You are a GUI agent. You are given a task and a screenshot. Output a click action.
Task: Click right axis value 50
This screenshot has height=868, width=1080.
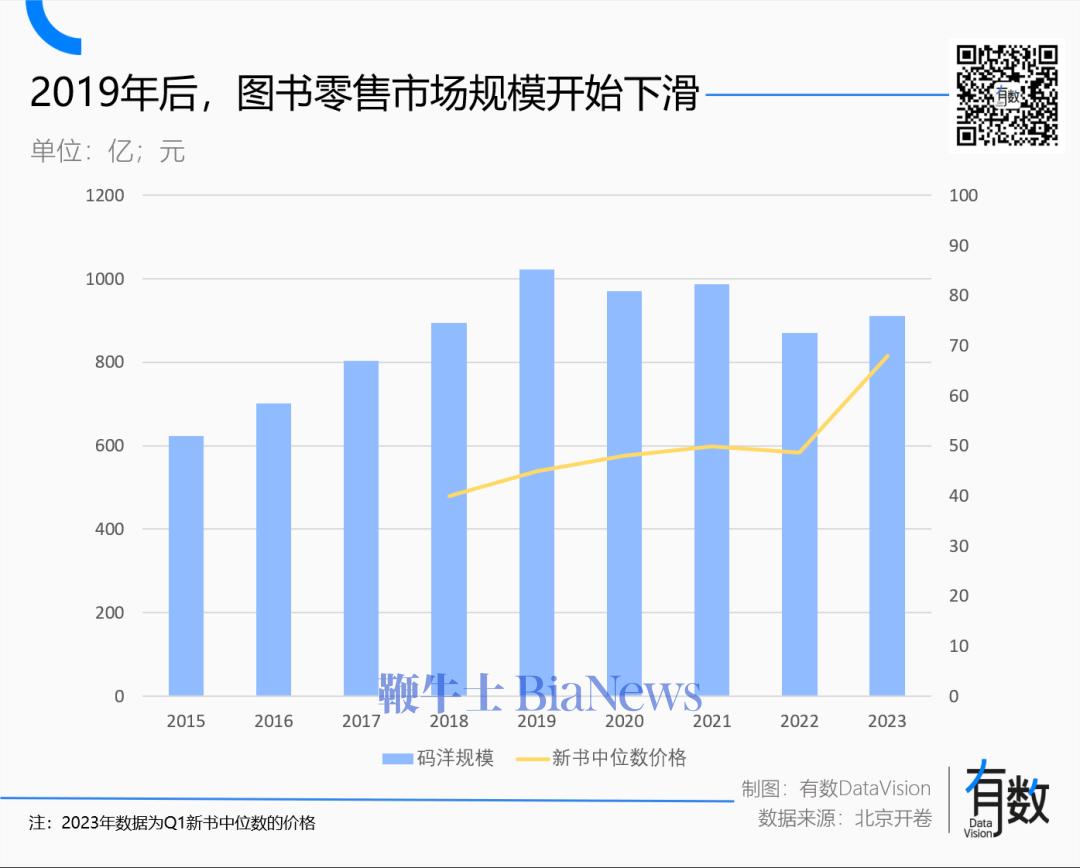[x=959, y=446]
